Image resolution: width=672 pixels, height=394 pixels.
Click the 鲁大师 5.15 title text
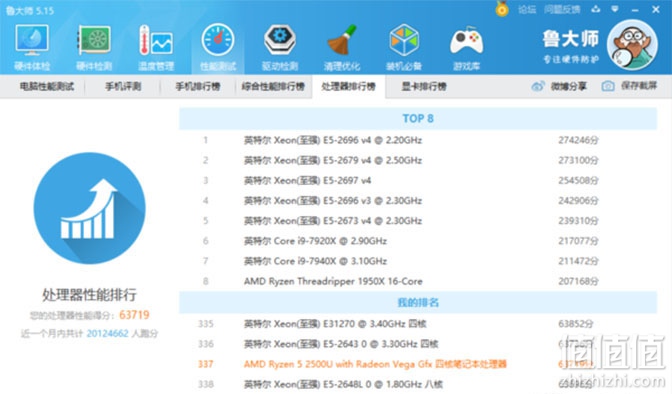[30, 10]
